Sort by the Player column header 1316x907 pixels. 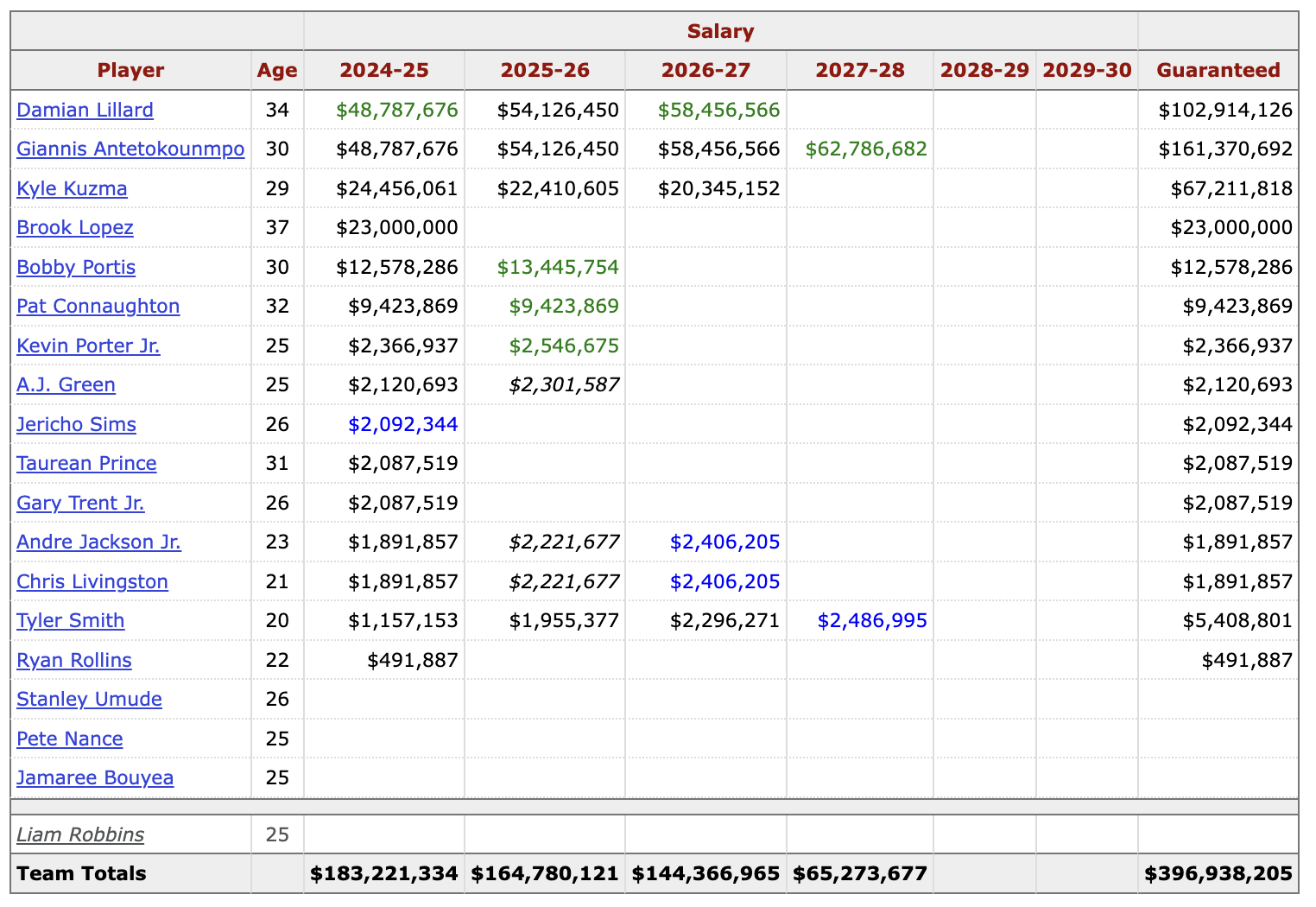130,70
